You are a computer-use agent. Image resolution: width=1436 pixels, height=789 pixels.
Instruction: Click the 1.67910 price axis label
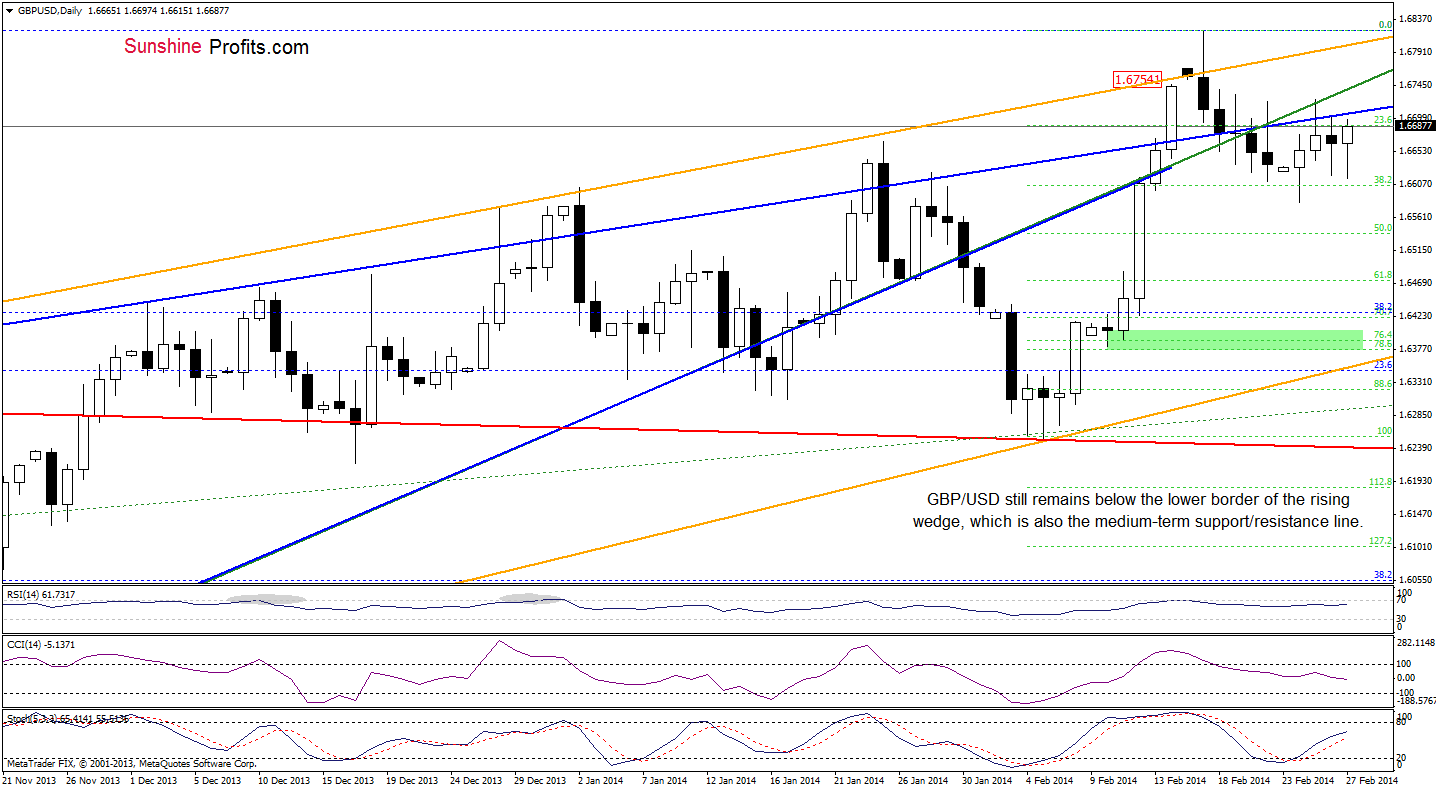1416,52
